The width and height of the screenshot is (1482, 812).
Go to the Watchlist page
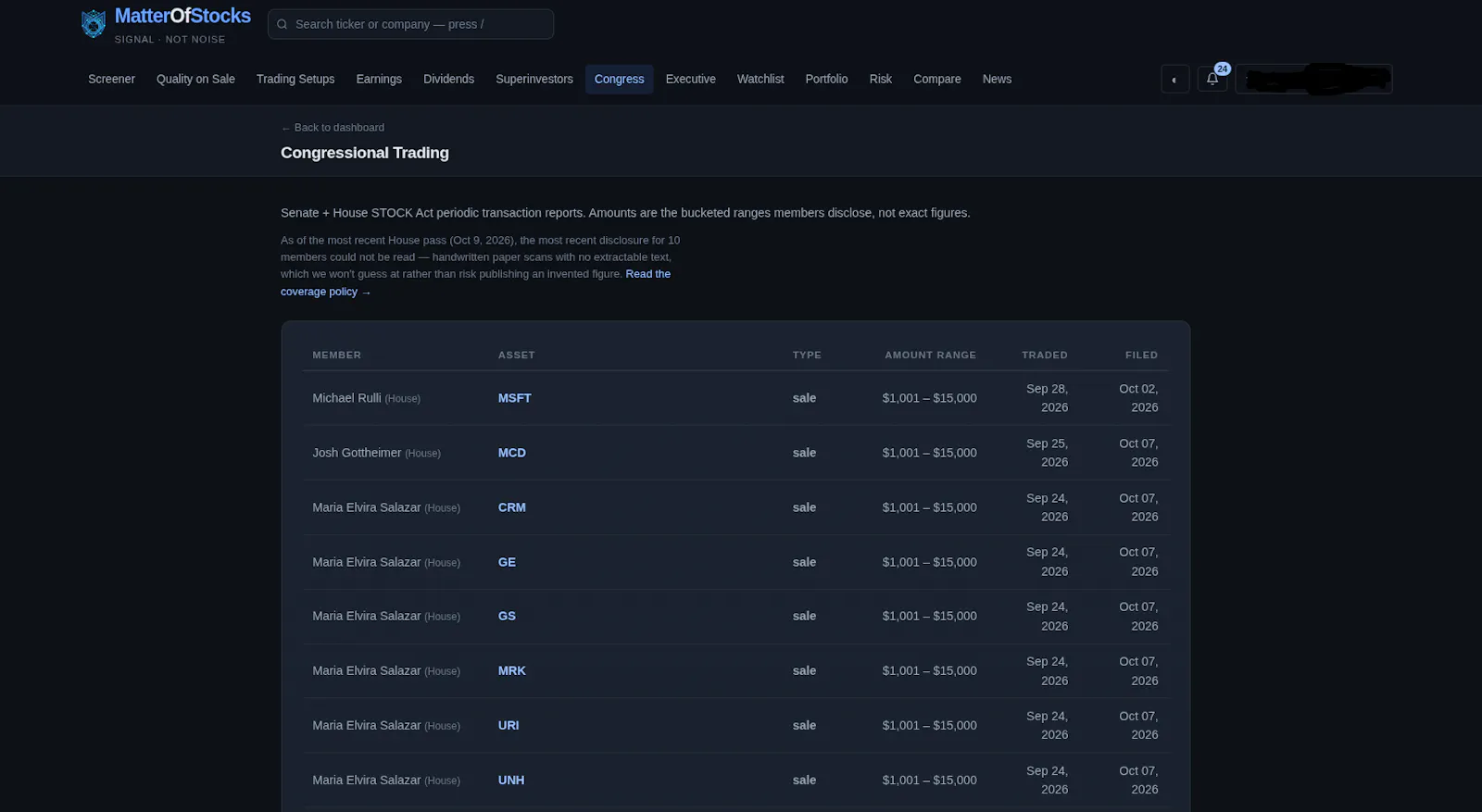(x=760, y=79)
